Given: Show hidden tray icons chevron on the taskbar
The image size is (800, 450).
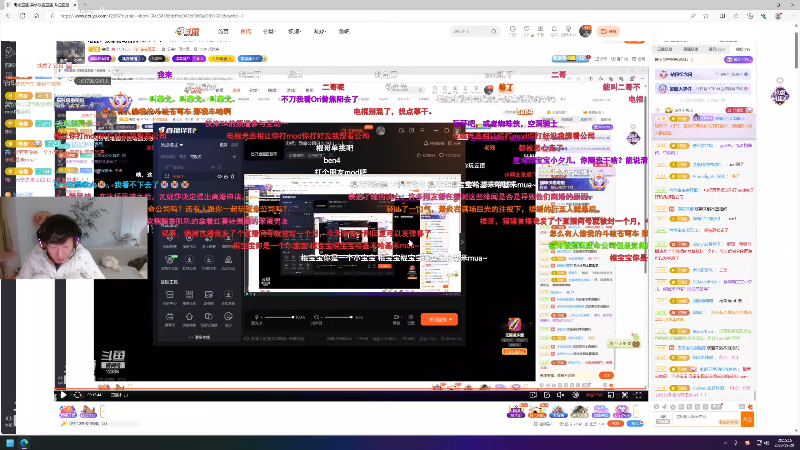Looking at the screenshot, I should point(725,443).
